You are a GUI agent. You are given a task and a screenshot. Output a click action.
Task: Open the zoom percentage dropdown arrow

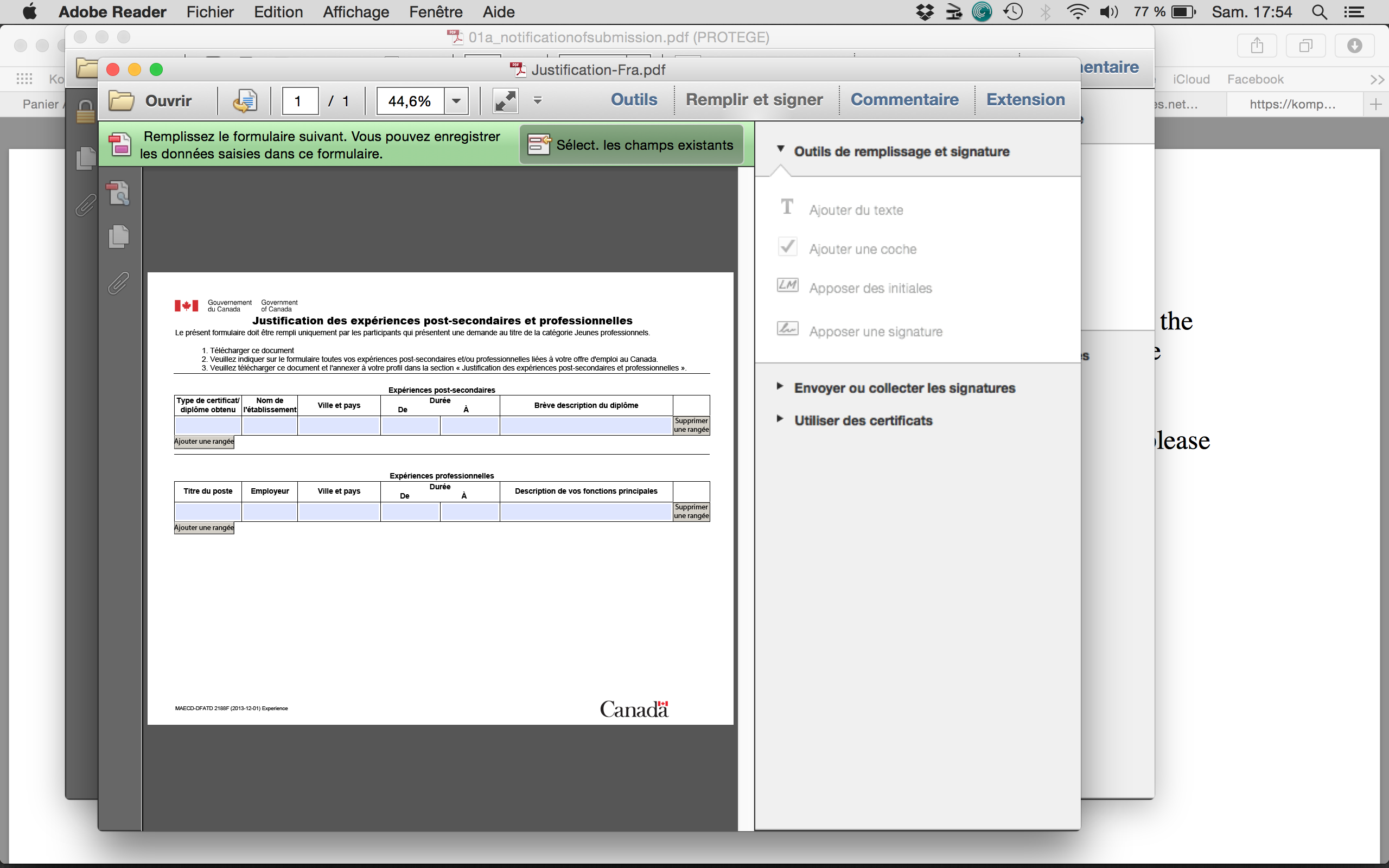click(x=456, y=101)
